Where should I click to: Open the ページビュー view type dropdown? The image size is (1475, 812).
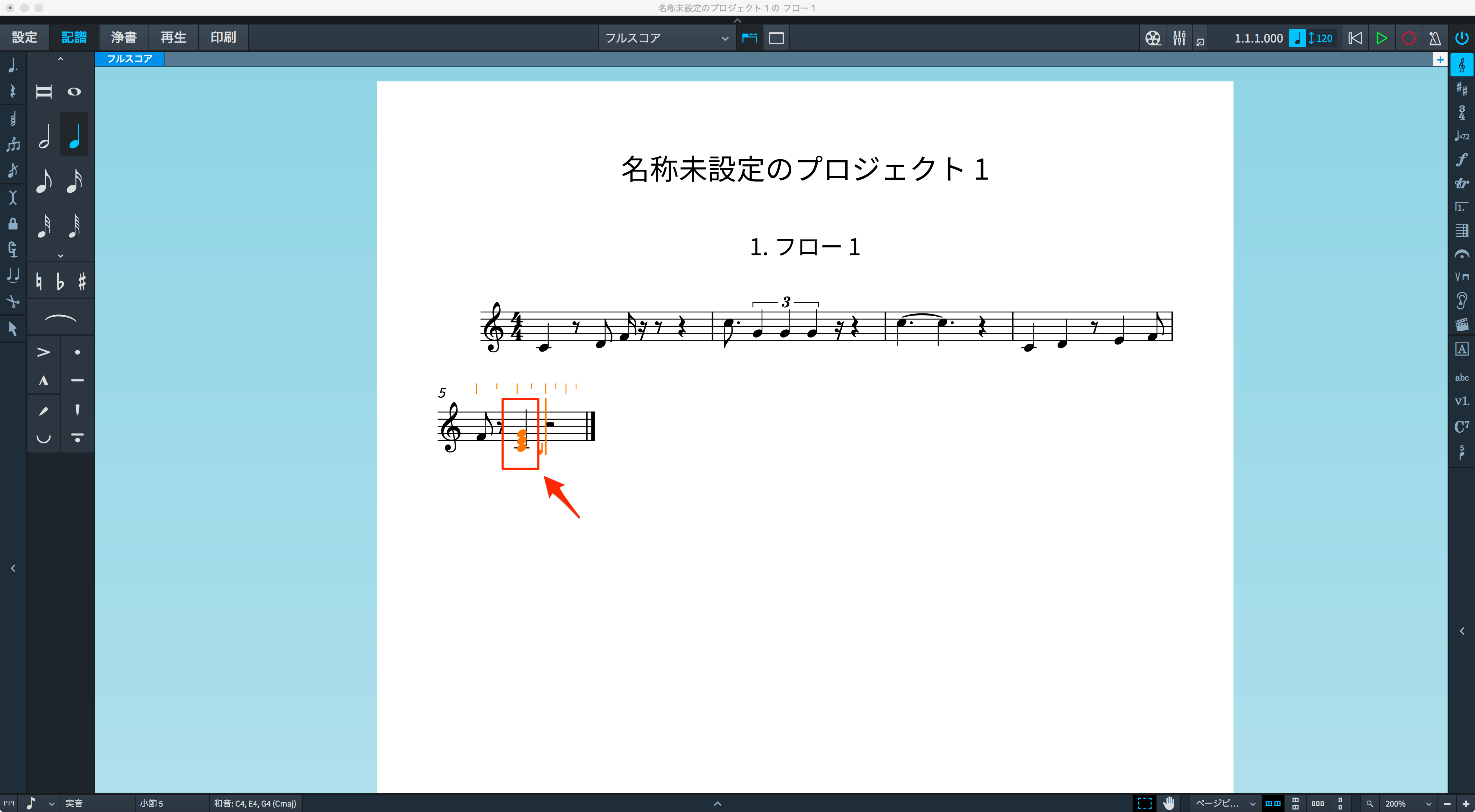[1225, 803]
